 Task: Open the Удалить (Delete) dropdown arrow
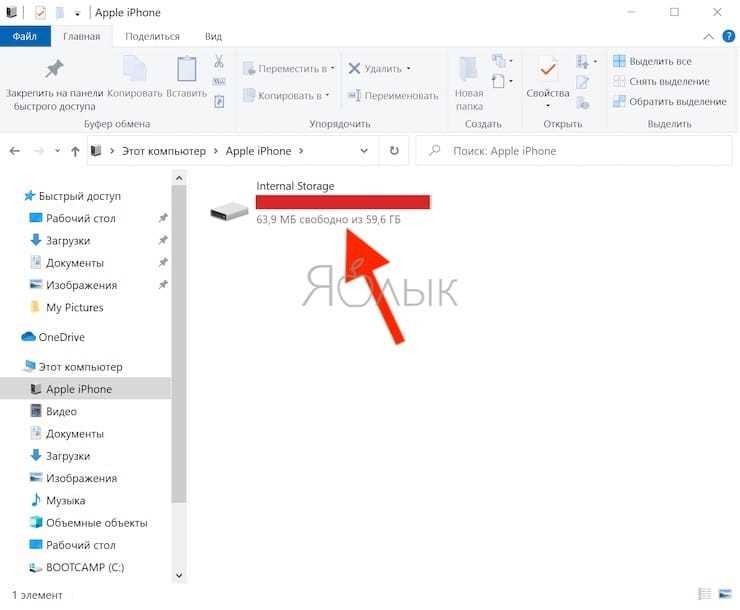[x=409, y=68]
